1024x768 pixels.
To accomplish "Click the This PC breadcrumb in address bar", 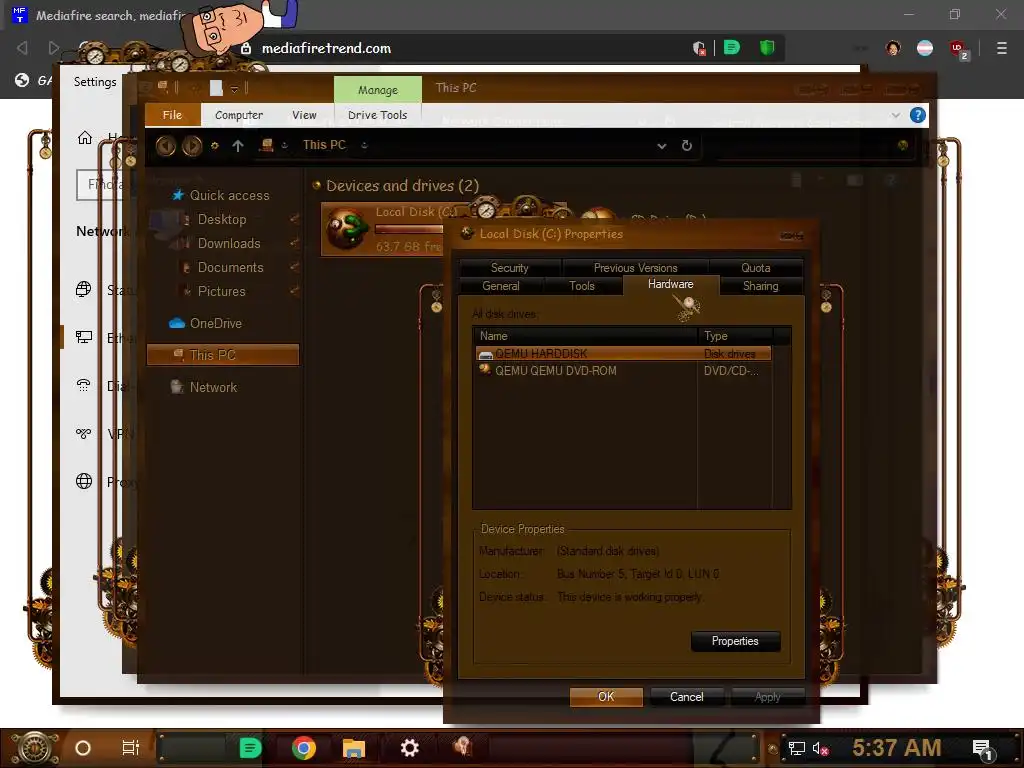I will pos(324,145).
